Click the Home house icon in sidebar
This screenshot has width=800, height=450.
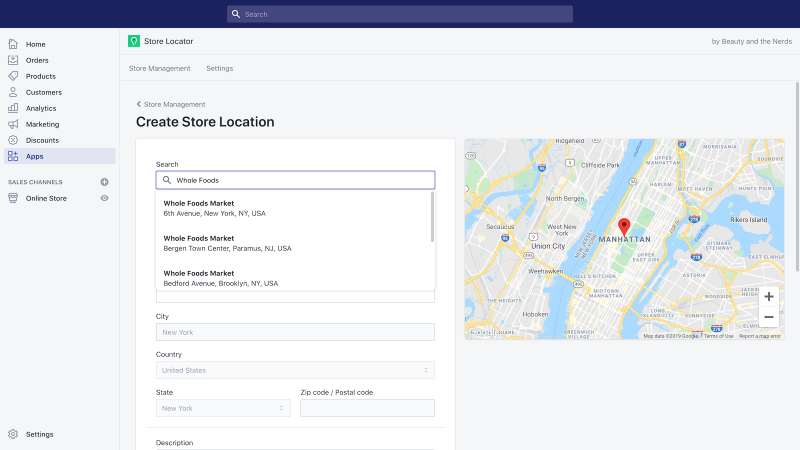[x=13, y=44]
